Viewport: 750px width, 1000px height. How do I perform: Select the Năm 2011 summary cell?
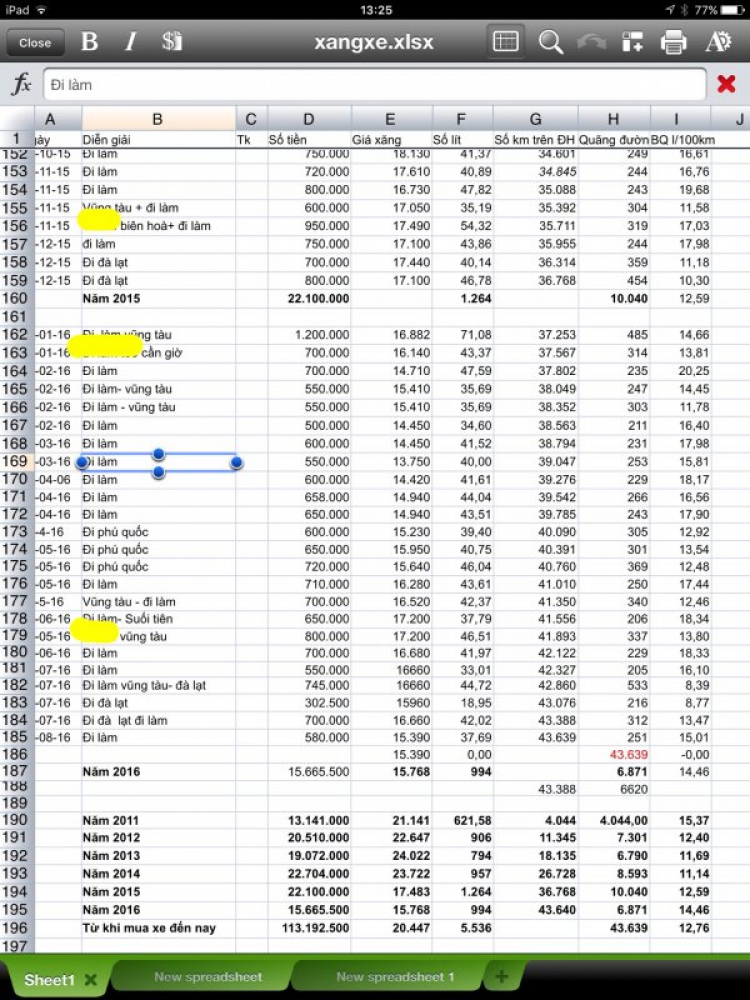[x=158, y=820]
